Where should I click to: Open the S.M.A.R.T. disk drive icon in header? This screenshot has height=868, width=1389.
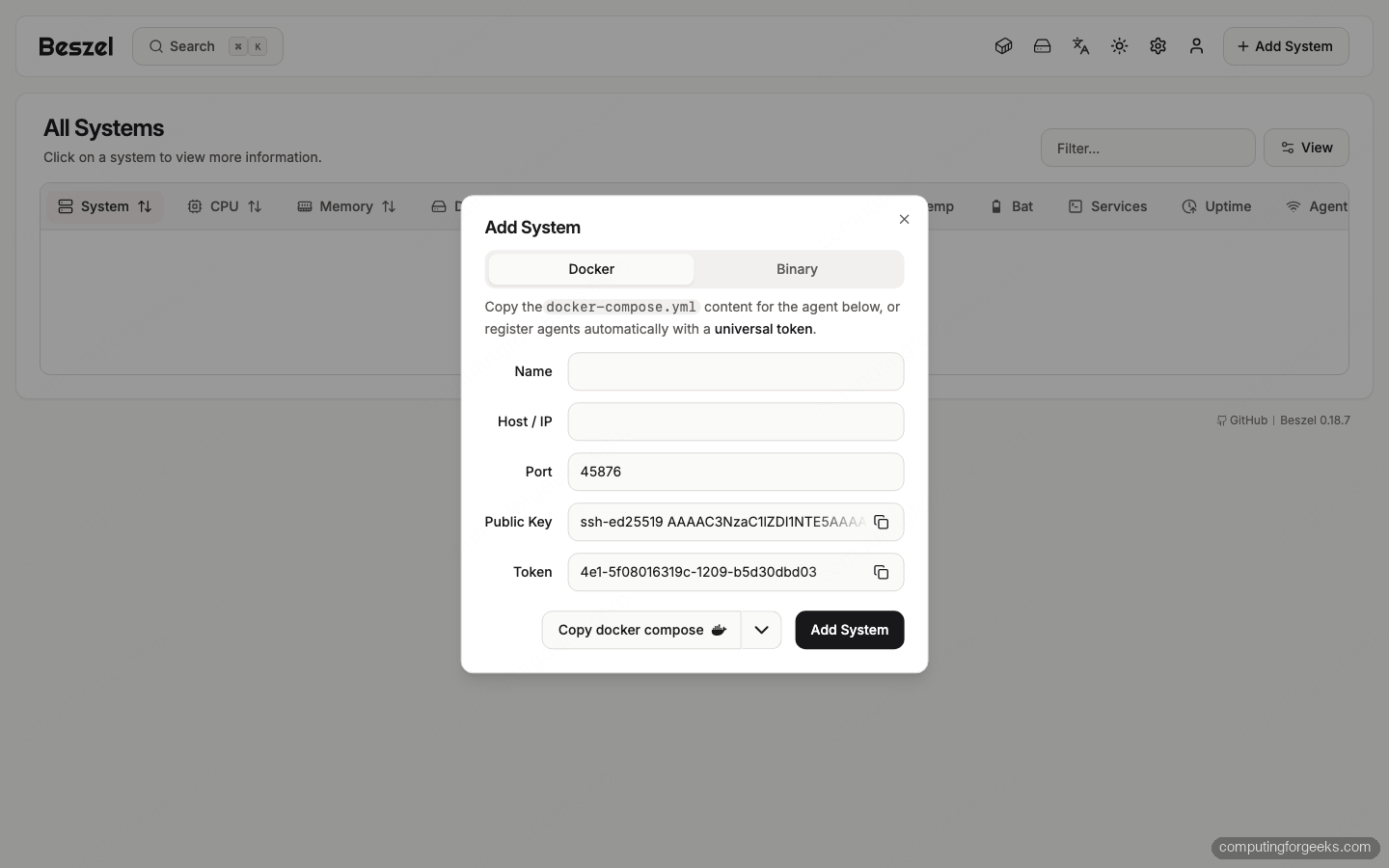pos(1042,46)
